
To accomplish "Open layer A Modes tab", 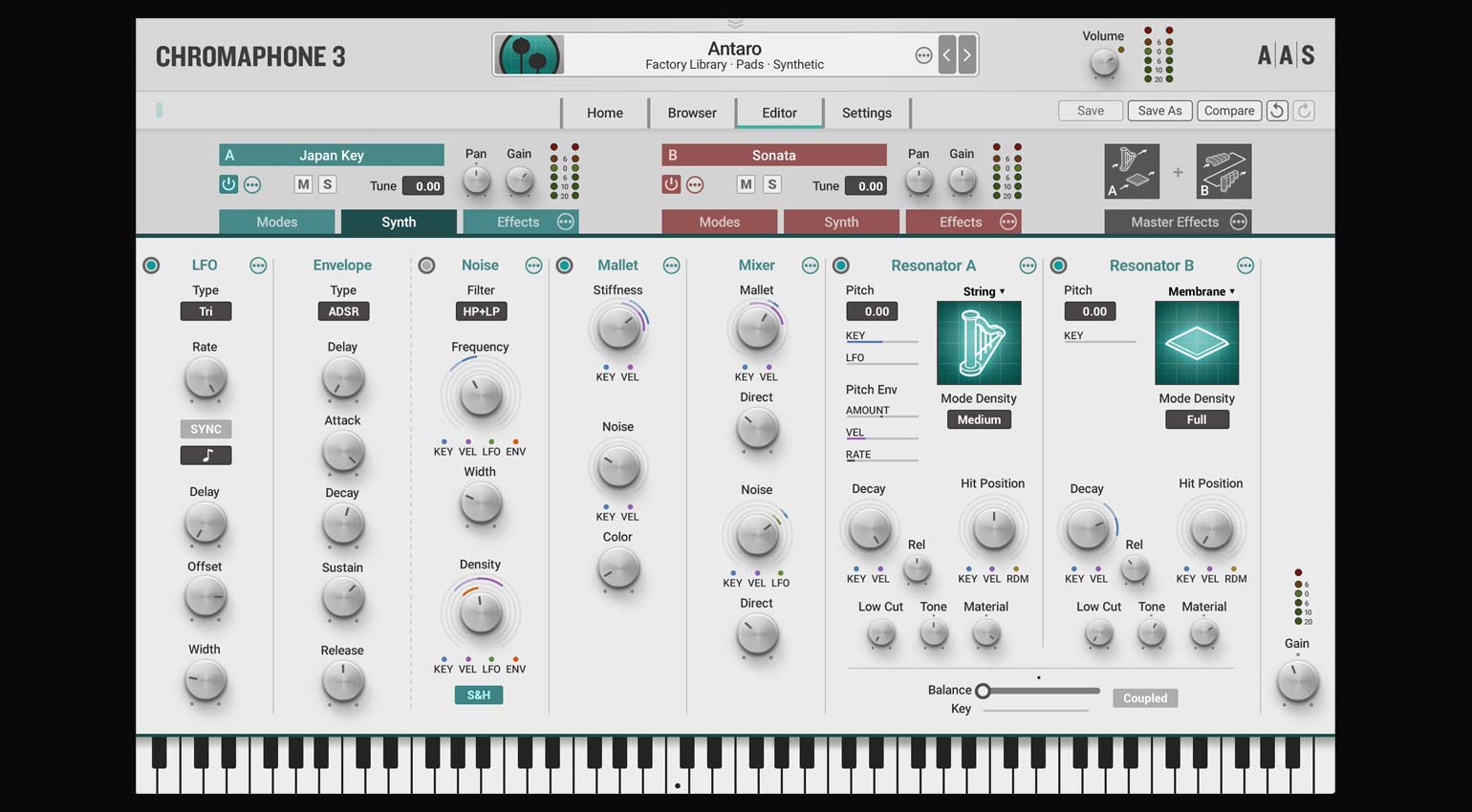I will [x=277, y=222].
